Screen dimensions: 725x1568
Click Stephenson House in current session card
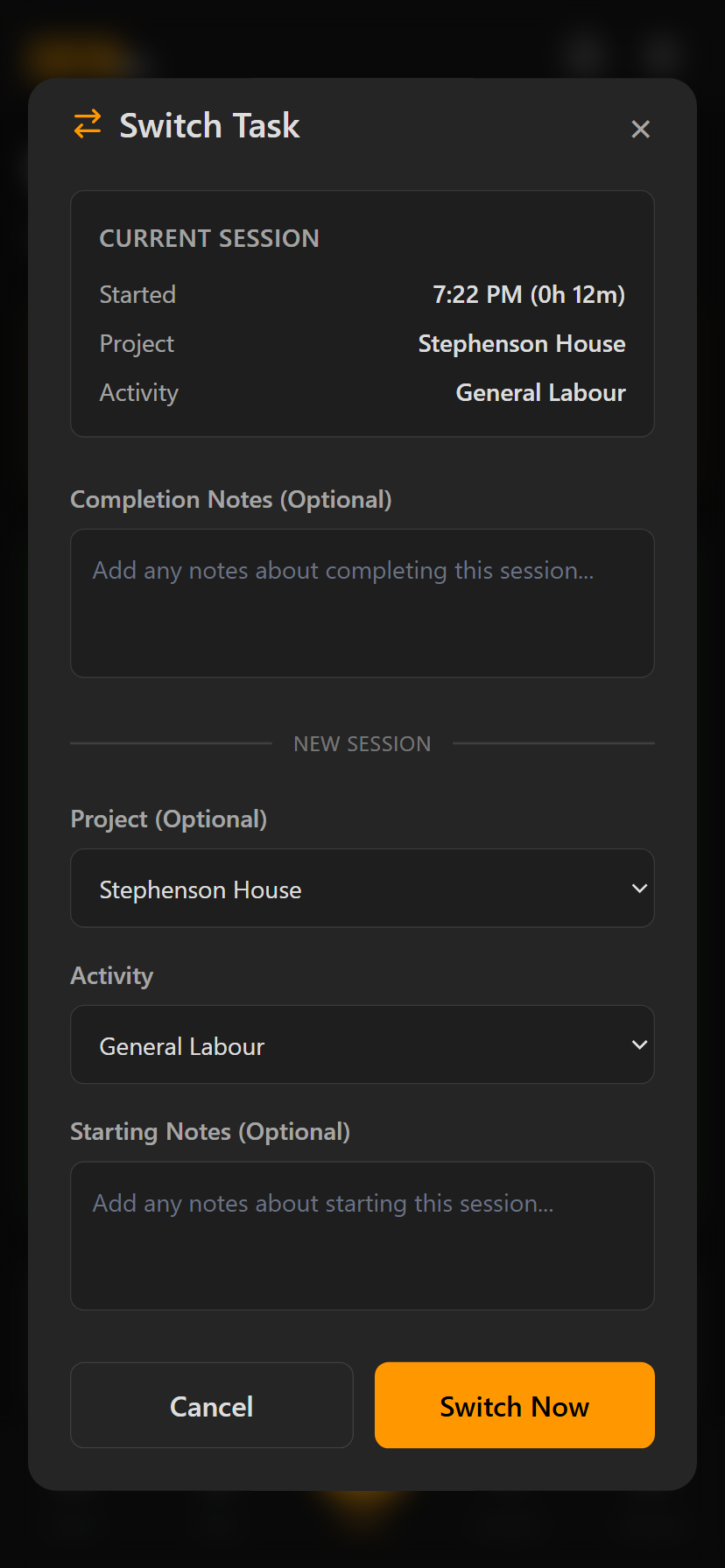click(x=521, y=343)
